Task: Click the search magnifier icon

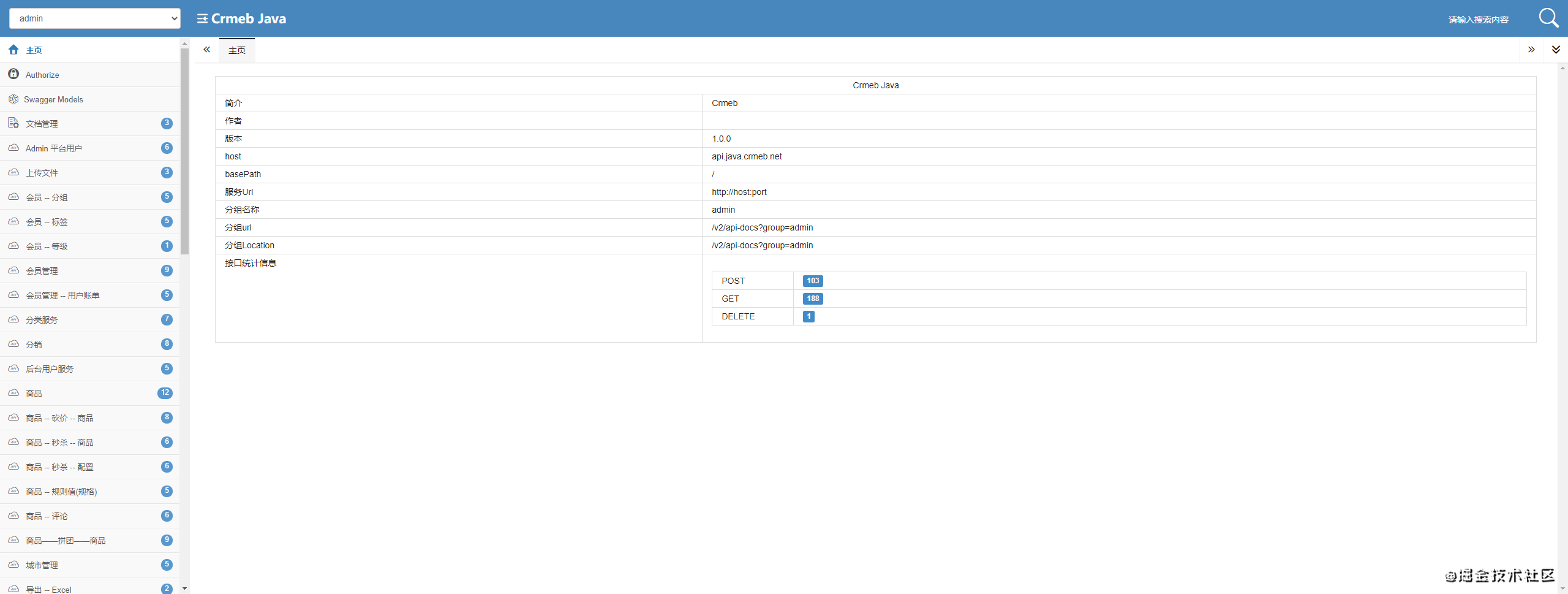Action: (1548, 18)
